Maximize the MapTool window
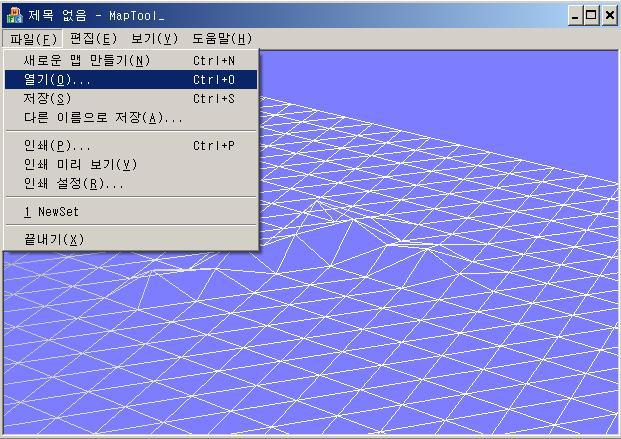Image resolution: width=621 pixels, height=439 pixels. tap(591, 16)
